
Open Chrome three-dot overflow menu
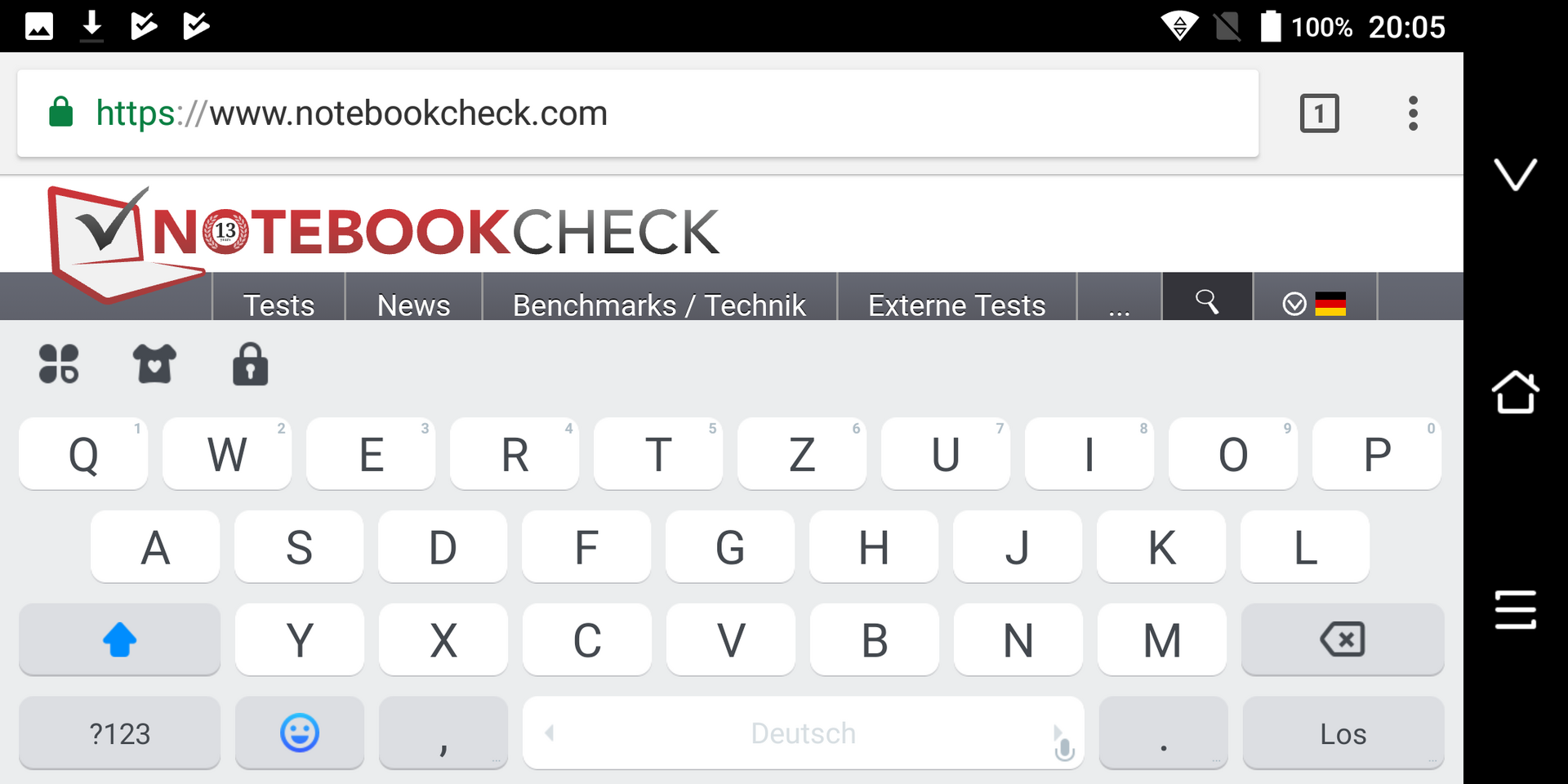pos(1413,114)
